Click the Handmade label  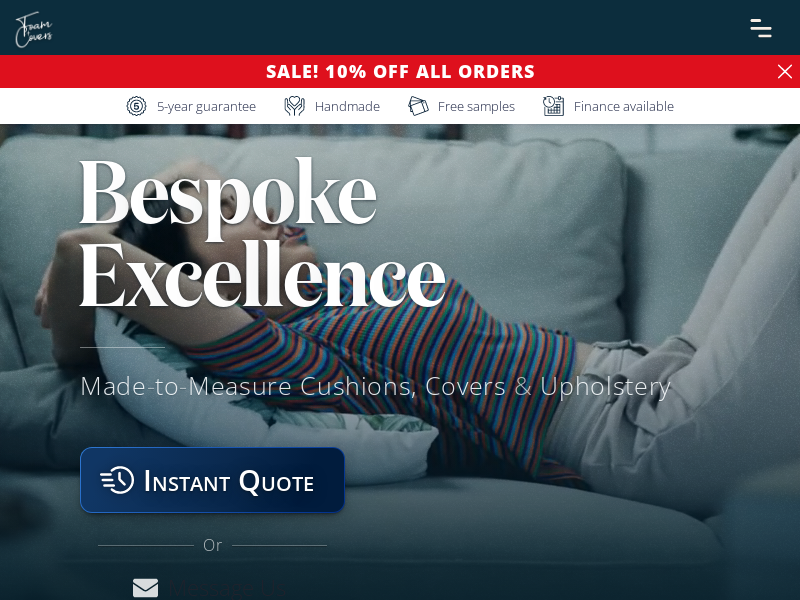347,107
